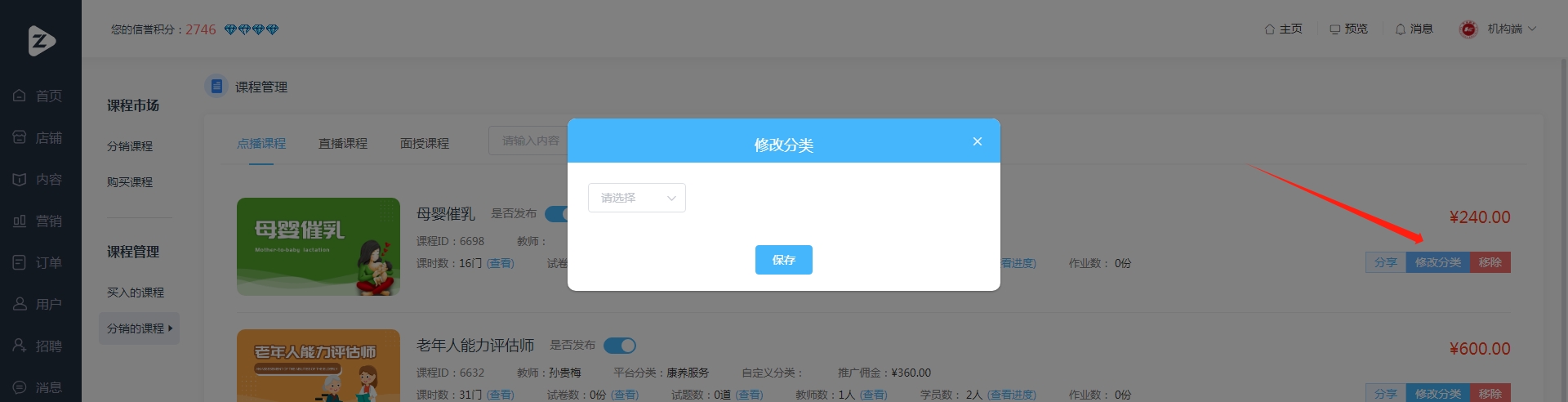Click 移除 for 母婴催乳 course

tap(1490, 262)
